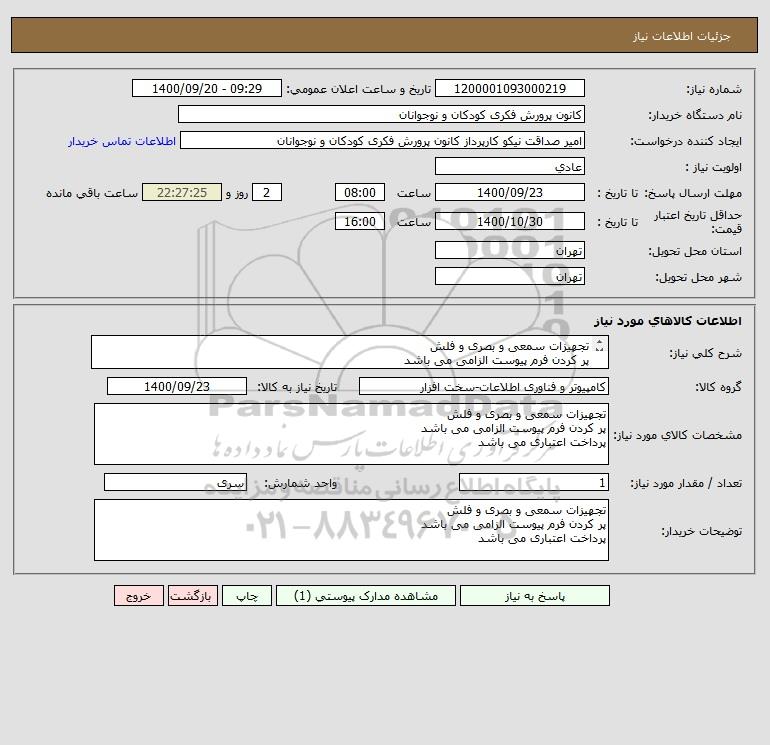Click the priority field عادی
770x745 pixels.
[510, 166]
